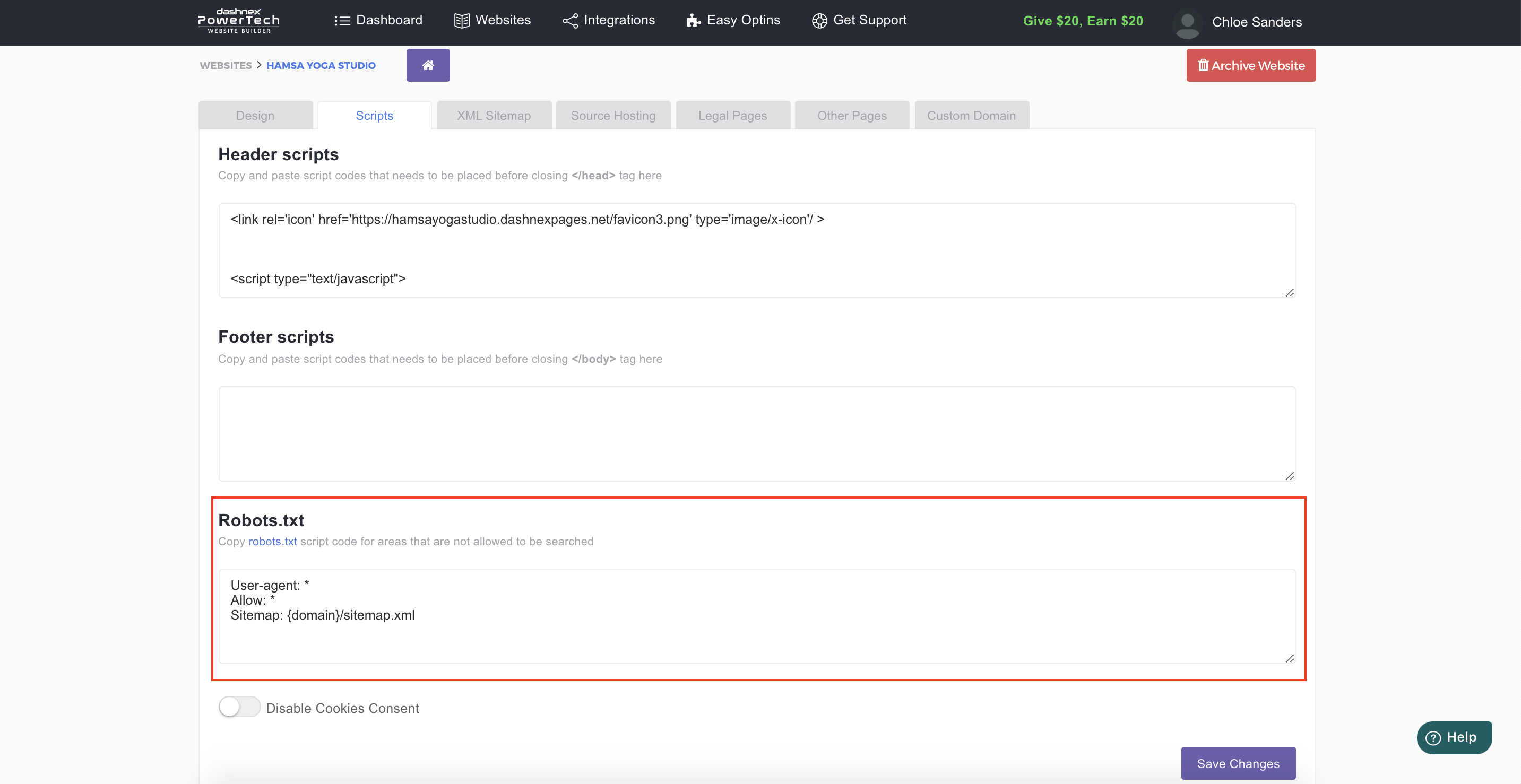The height and width of the screenshot is (784, 1521).
Task: Click the Archive Website button
Action: coord(1250,66)
